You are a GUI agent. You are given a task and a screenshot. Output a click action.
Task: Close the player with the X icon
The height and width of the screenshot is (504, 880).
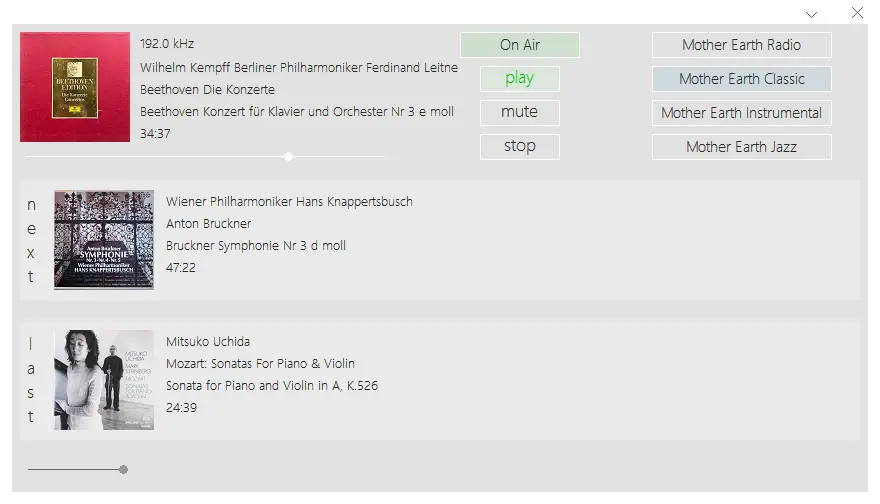coord(857,13)
